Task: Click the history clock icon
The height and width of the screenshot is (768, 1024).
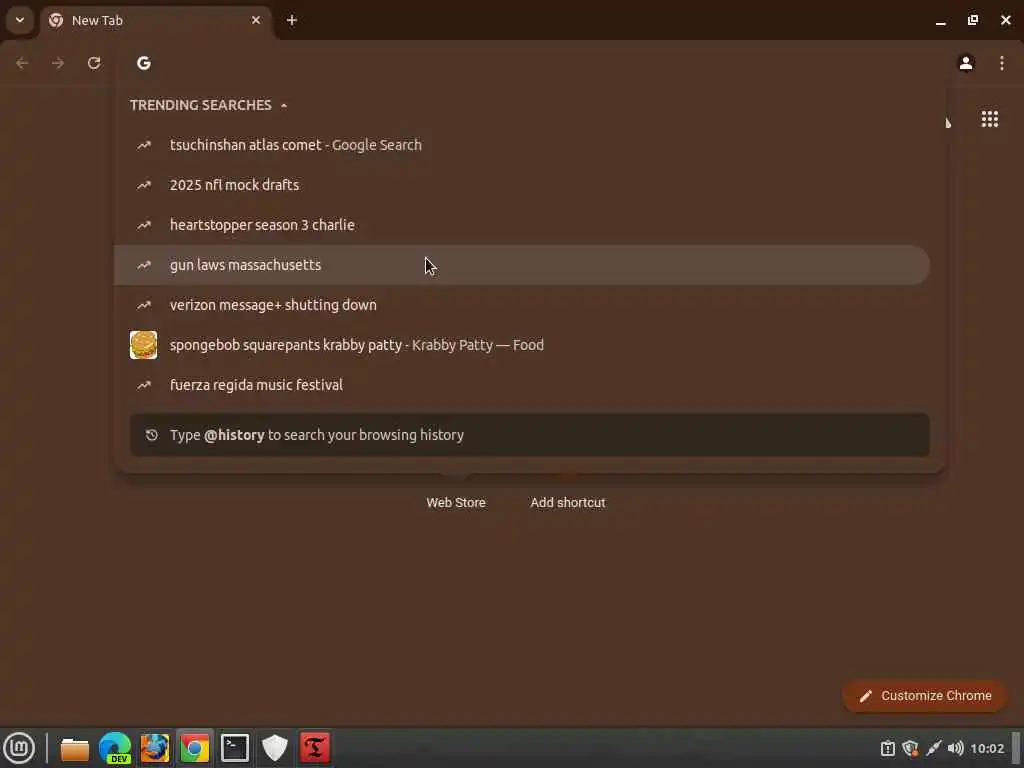Action: point(152,435)
